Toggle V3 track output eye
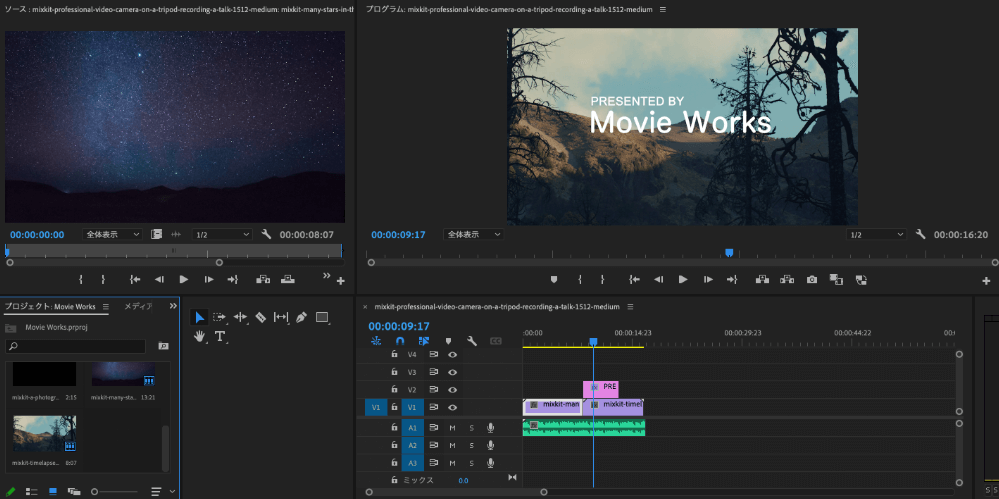Screen dimensions: 999x499 point(452,372)
